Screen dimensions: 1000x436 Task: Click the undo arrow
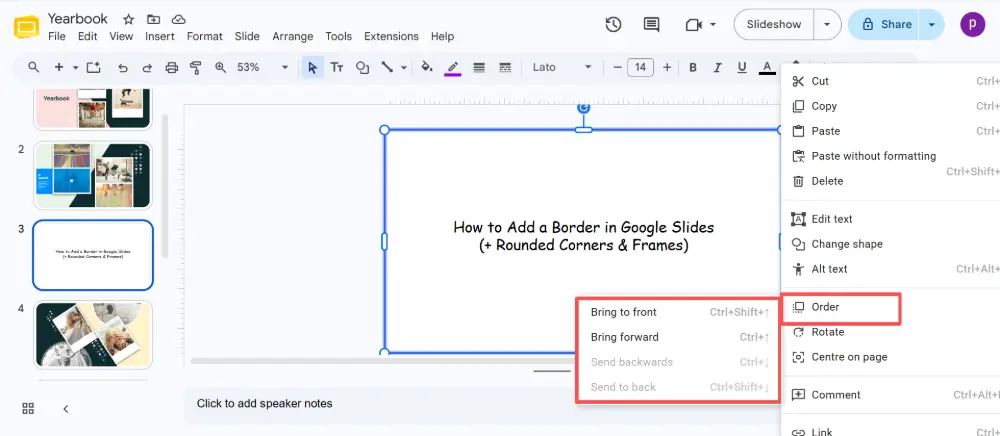pos(123,68)
